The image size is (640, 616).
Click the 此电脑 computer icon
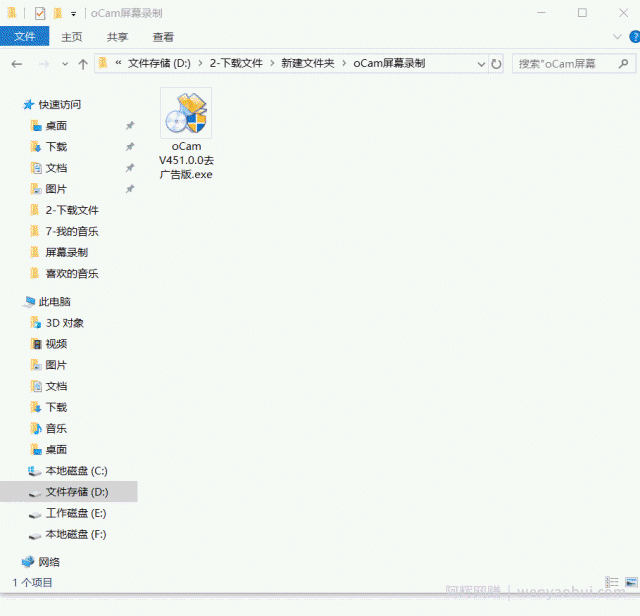coord(29,302)
